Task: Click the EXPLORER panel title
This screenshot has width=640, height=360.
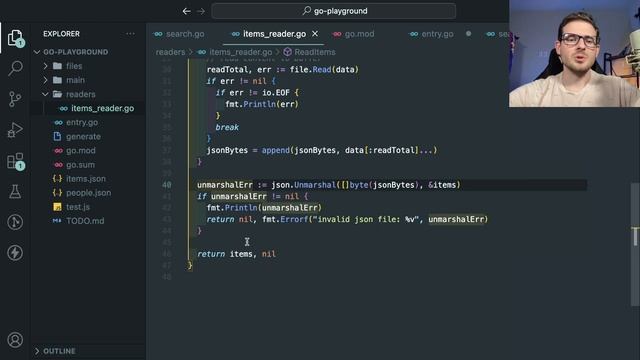Action: click(62, 34)
